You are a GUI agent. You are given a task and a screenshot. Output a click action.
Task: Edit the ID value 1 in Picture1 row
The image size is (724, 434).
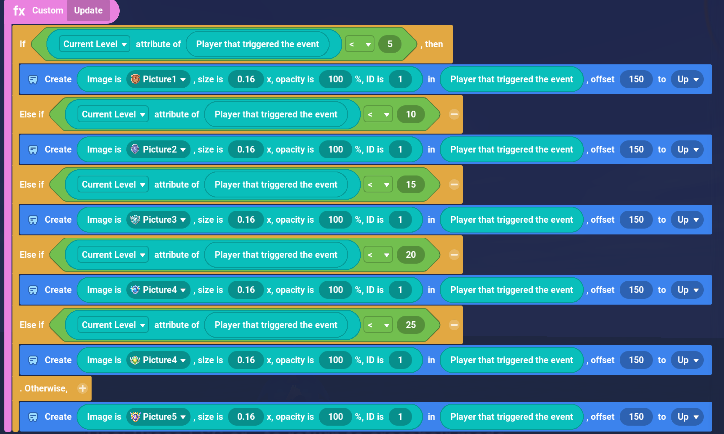[400, 79]
